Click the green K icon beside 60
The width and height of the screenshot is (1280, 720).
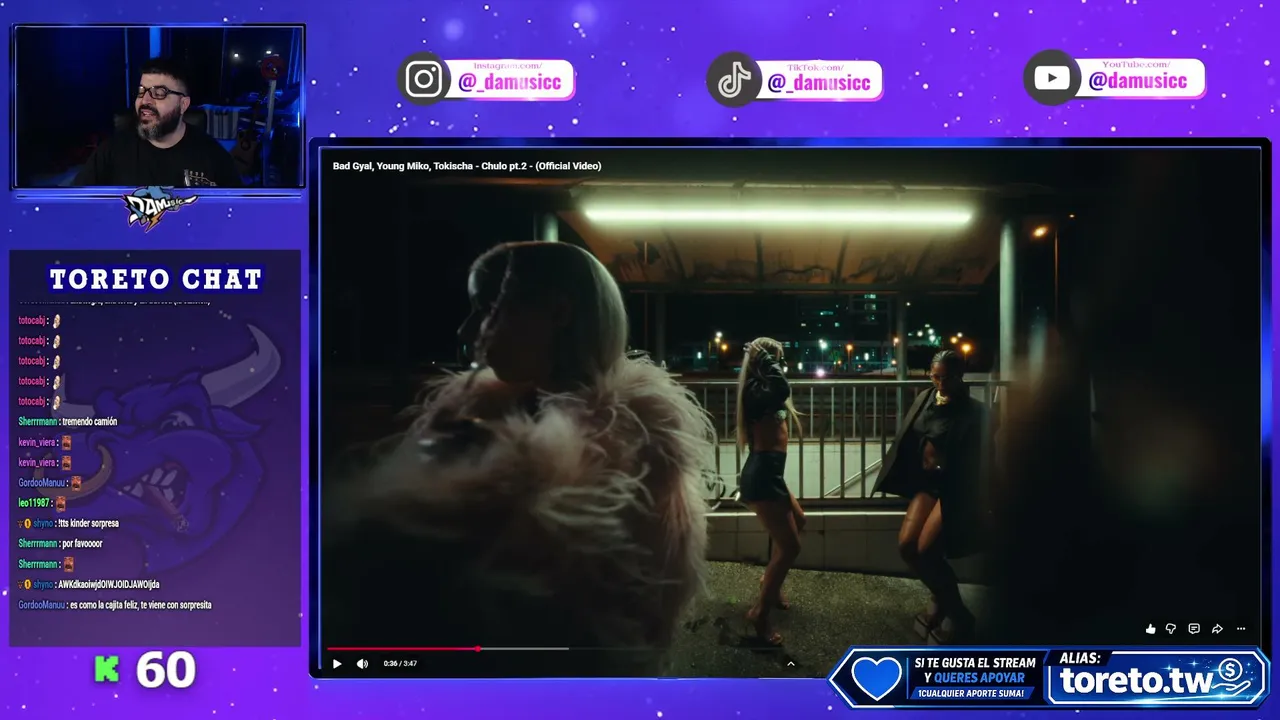click(x=107, y=670)
